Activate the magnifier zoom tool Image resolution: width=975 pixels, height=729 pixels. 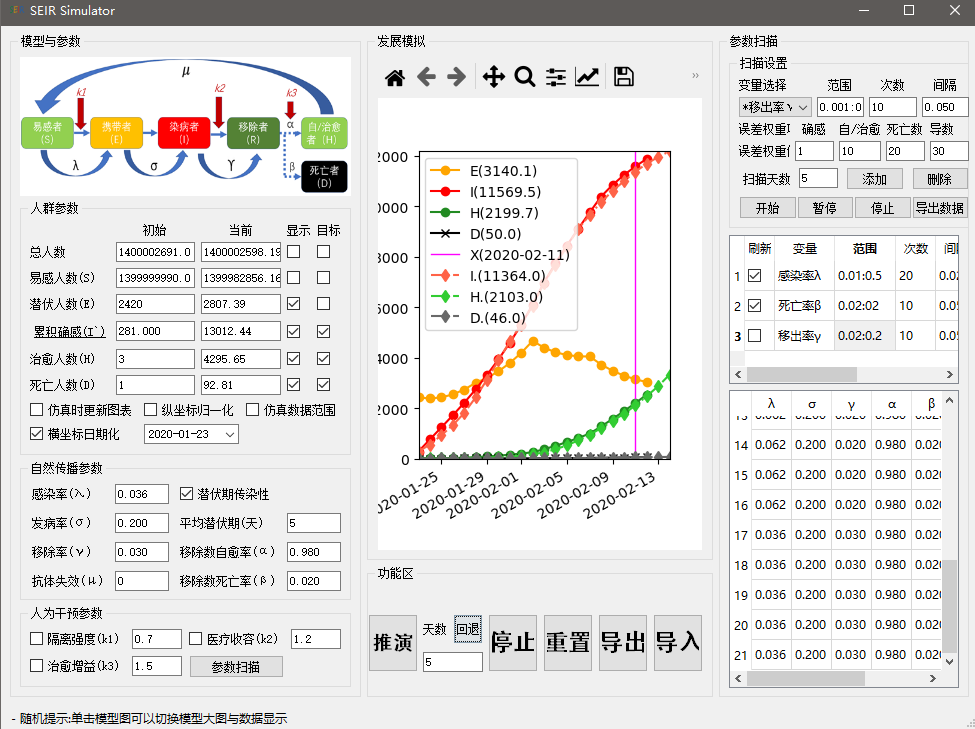(525, 77)
